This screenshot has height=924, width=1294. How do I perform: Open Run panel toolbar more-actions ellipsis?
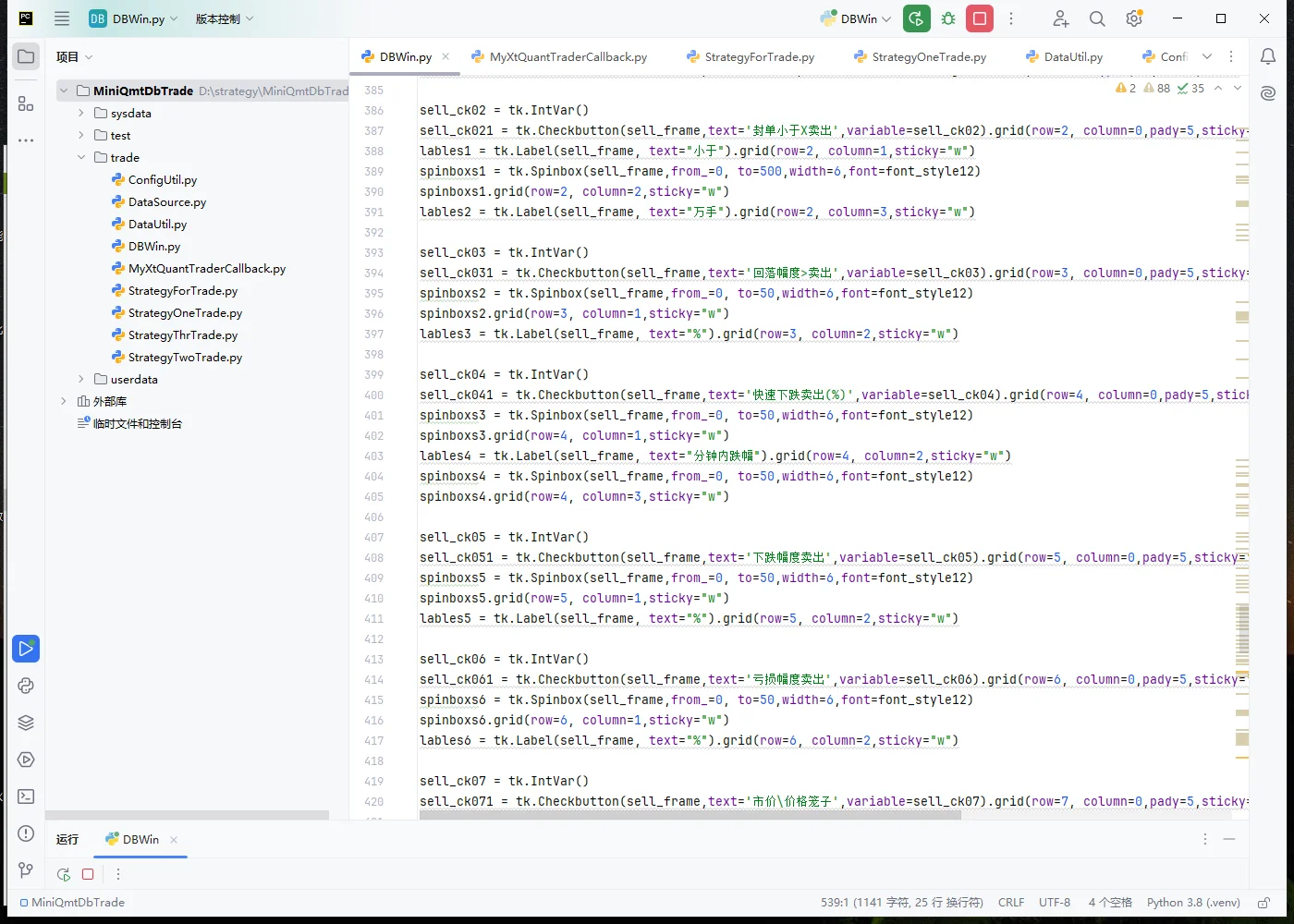(118, 874)
